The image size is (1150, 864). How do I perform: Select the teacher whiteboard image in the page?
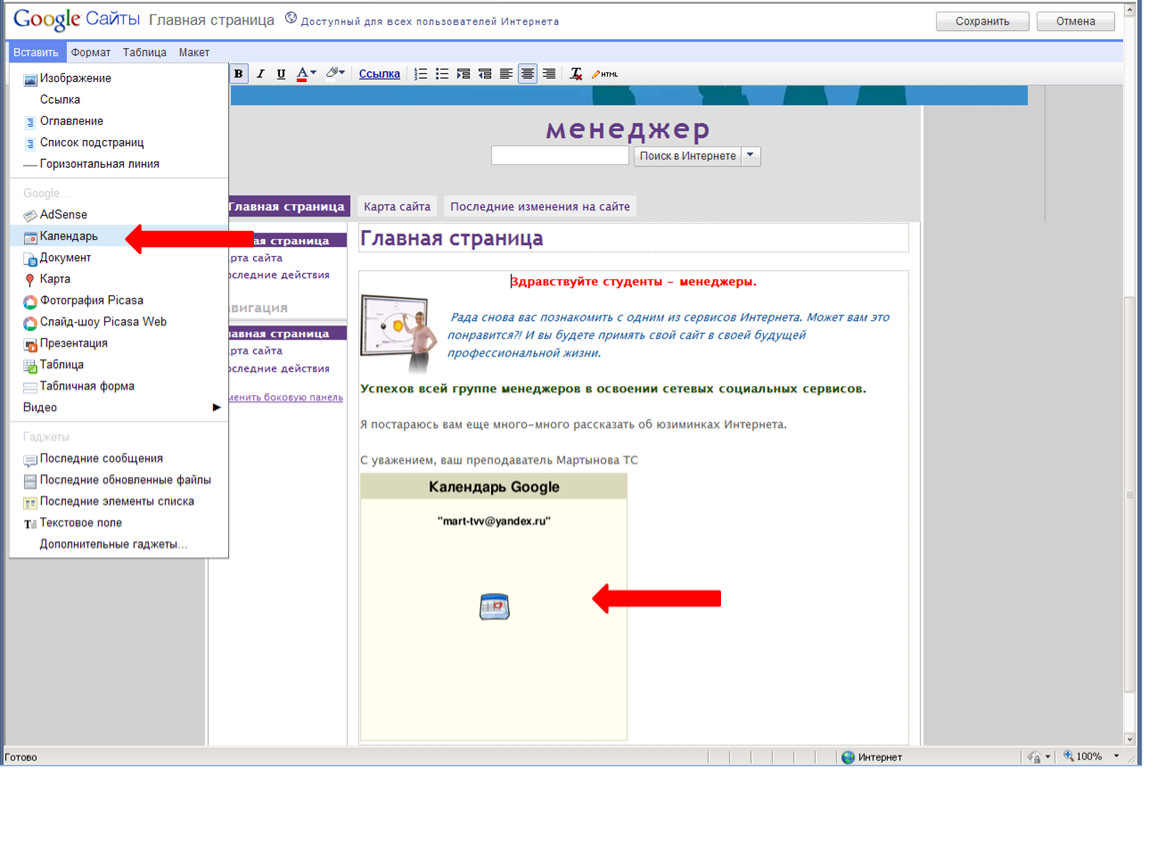[398, 334]
